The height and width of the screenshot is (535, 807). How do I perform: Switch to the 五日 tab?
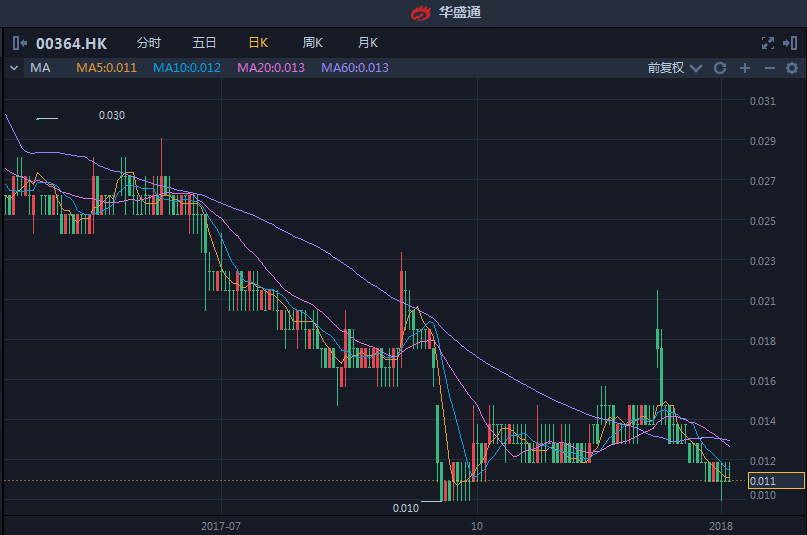[204, 43]
